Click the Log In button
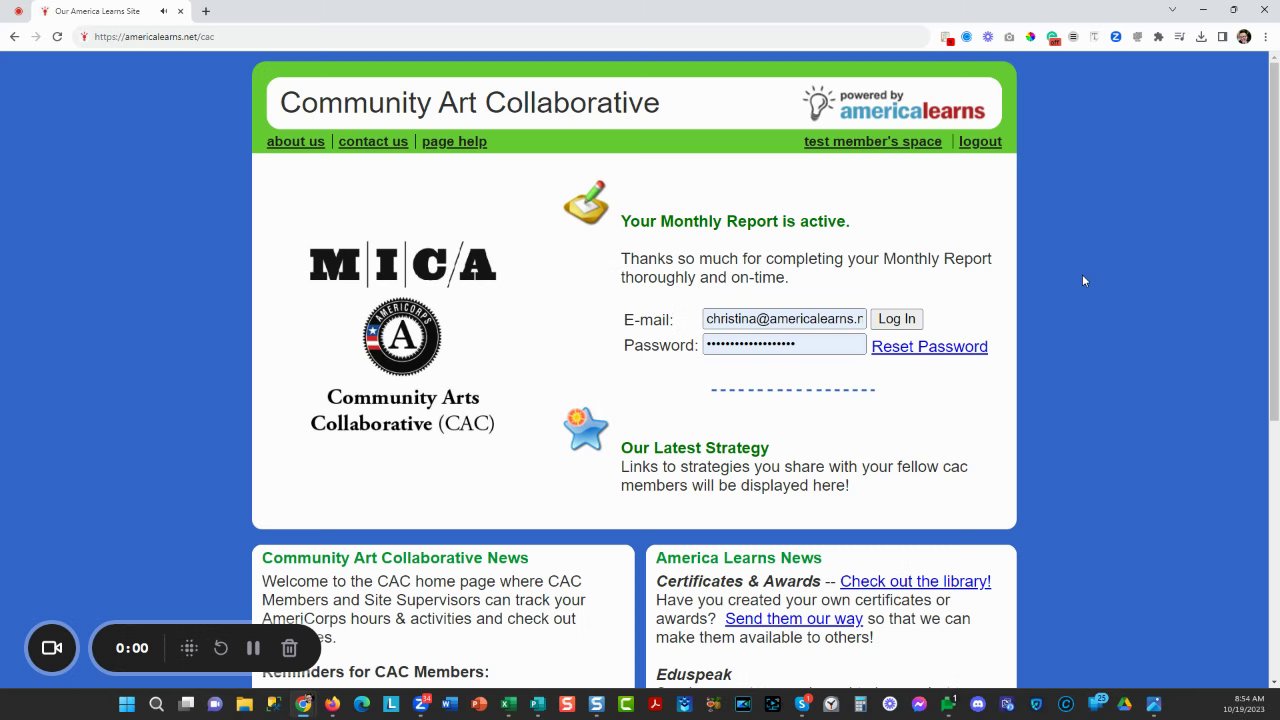Screen dimensions: 1280x720 click(897, 319)
